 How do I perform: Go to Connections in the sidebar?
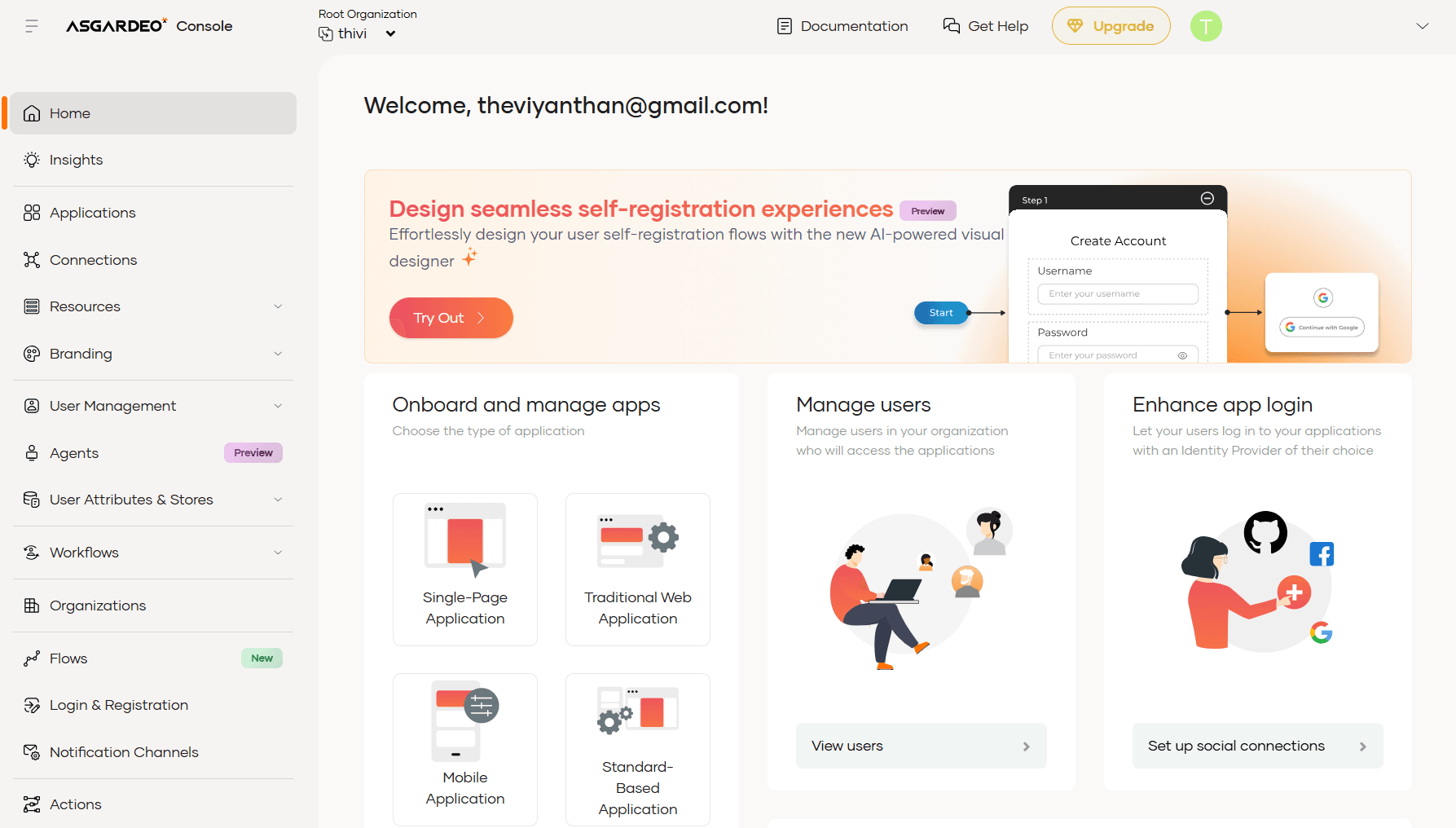(x=93, y=260)
